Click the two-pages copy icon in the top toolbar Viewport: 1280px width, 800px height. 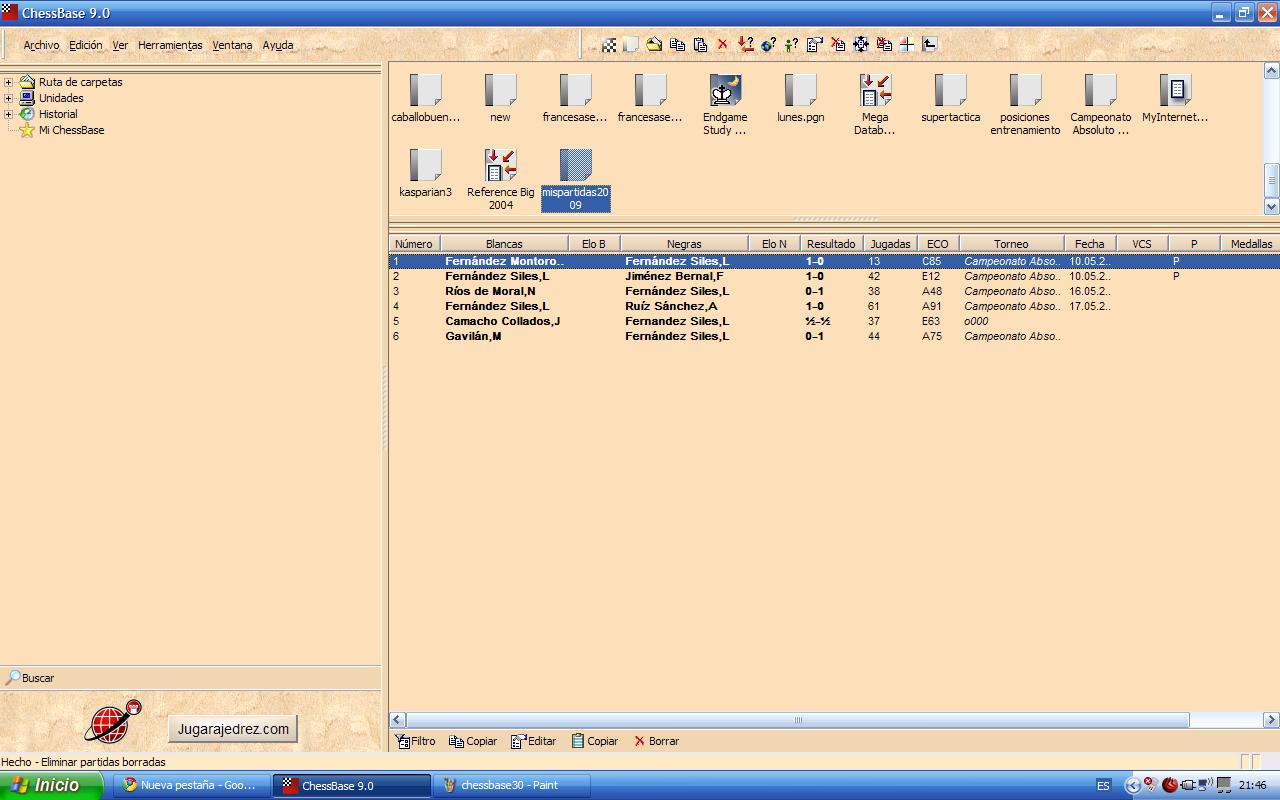(x=677, y=44)
